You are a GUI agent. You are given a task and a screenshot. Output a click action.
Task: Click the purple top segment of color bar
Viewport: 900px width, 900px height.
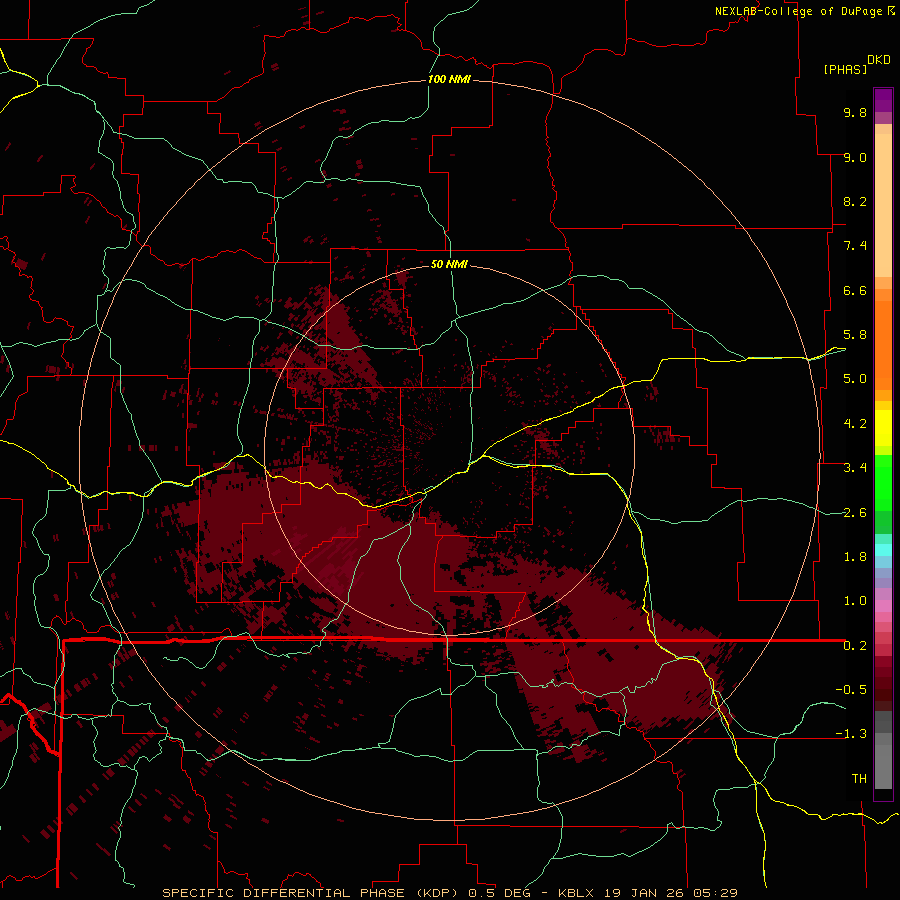[883, 100]
